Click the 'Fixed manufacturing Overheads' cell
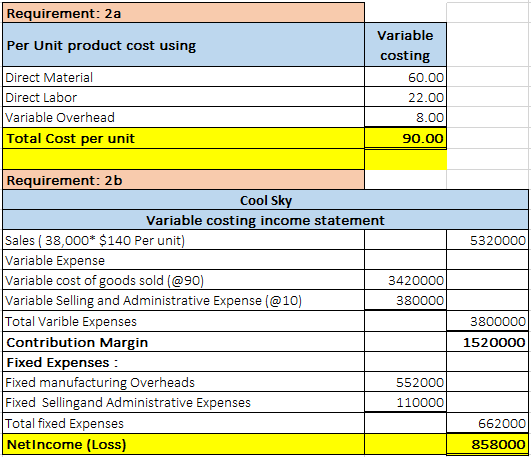The image size is (531, 457). (184, 382)
